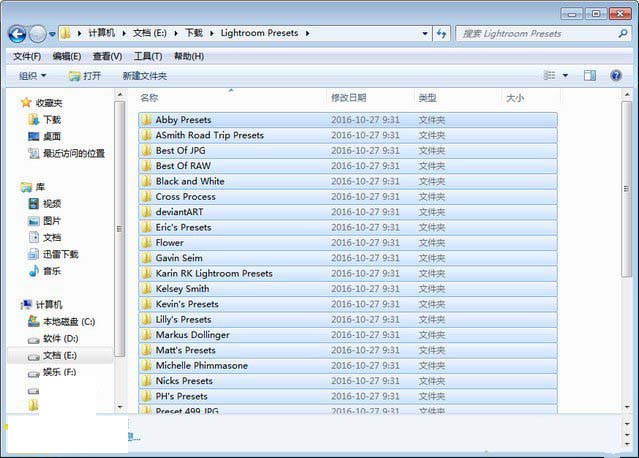Screen dimensions: 639x458
Task: Select 计算机 in the sidebar
Action: click(x=42, y=305)
